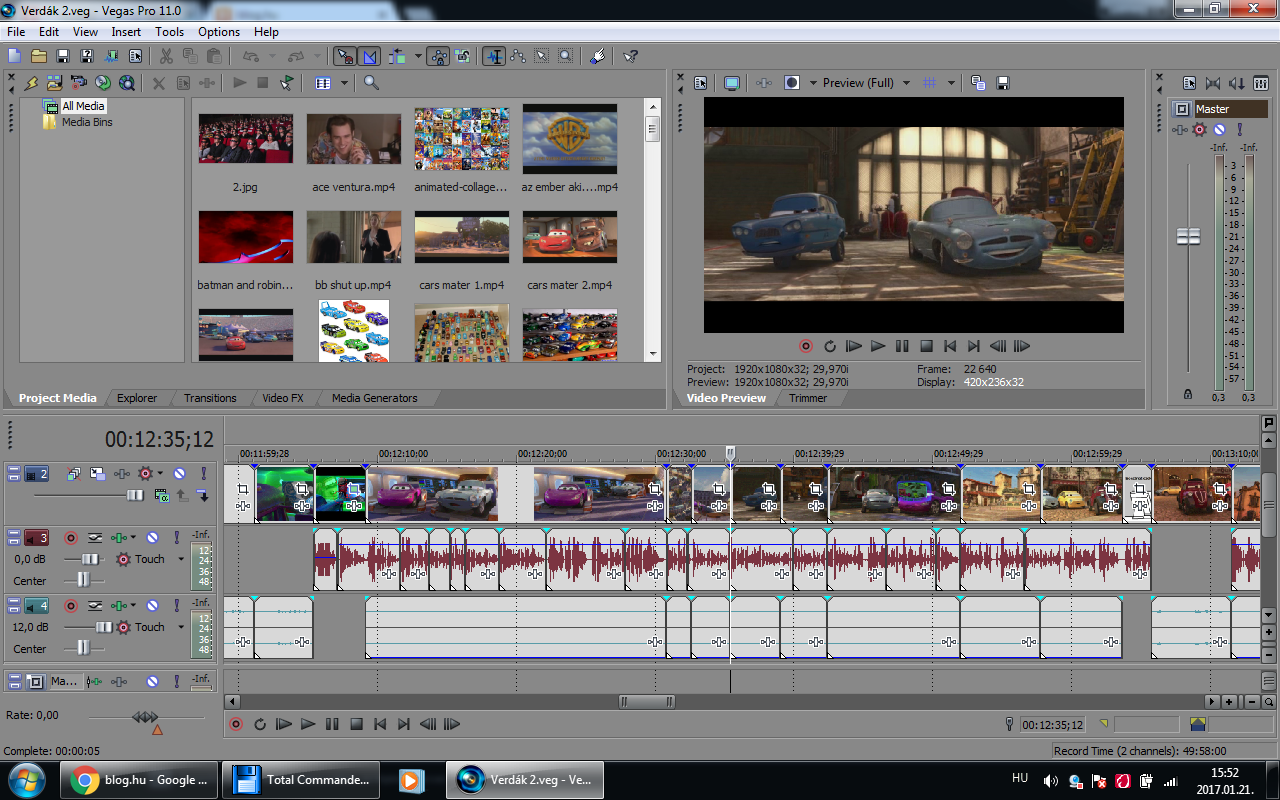Select the cars mater 2.mp4 thumbnail

[570, 237]
